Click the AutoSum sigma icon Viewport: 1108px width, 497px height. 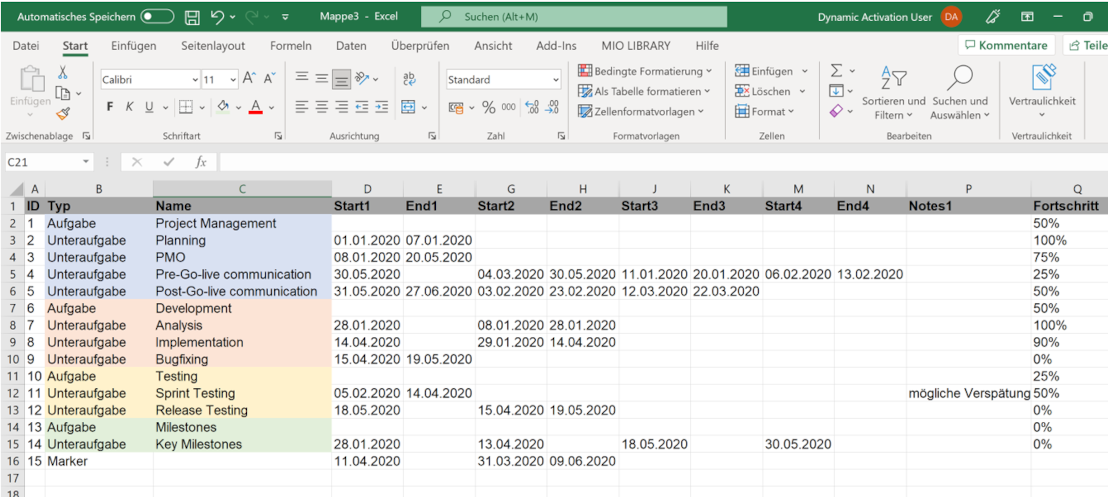836,71
